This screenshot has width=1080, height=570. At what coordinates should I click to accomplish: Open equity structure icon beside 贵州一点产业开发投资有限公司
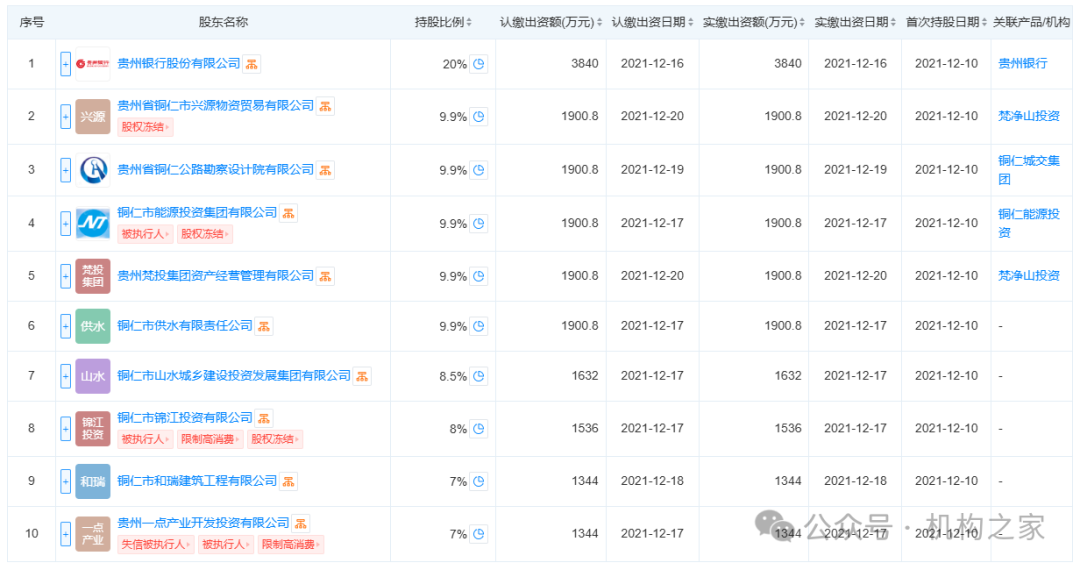tap(301, 523)
